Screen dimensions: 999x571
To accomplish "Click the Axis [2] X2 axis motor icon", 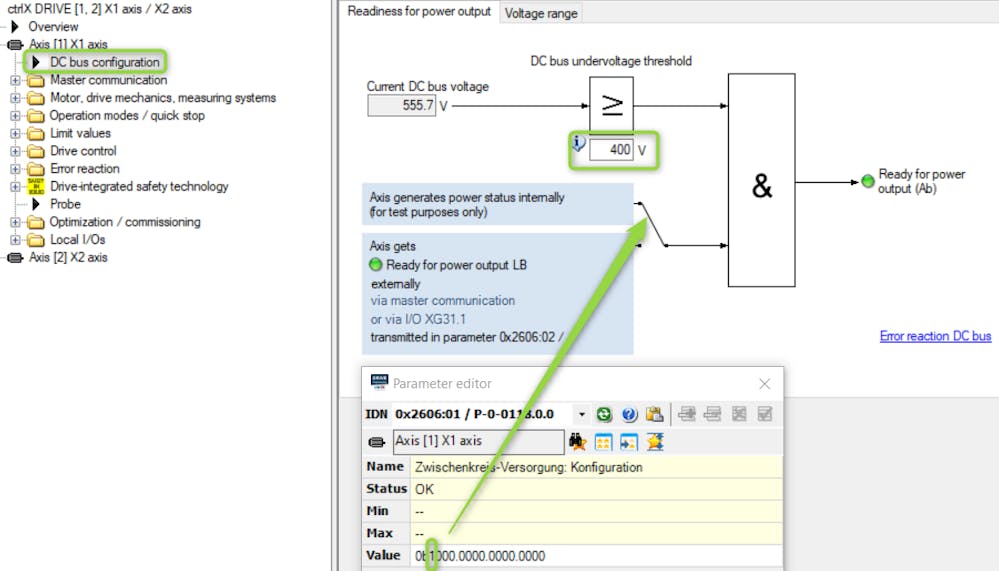I will pyautogui.click(x=15, y=258).
